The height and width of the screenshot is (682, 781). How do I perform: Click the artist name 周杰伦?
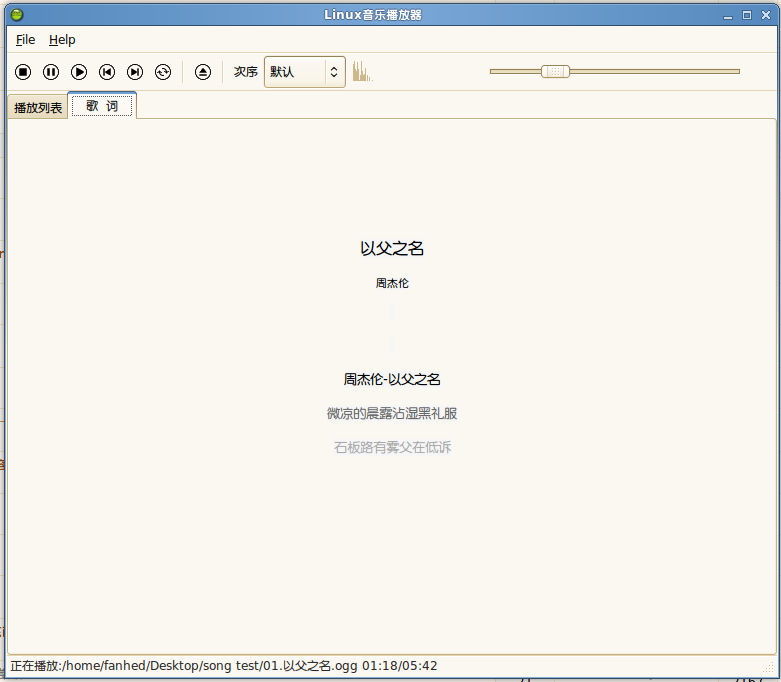(392, 283)
